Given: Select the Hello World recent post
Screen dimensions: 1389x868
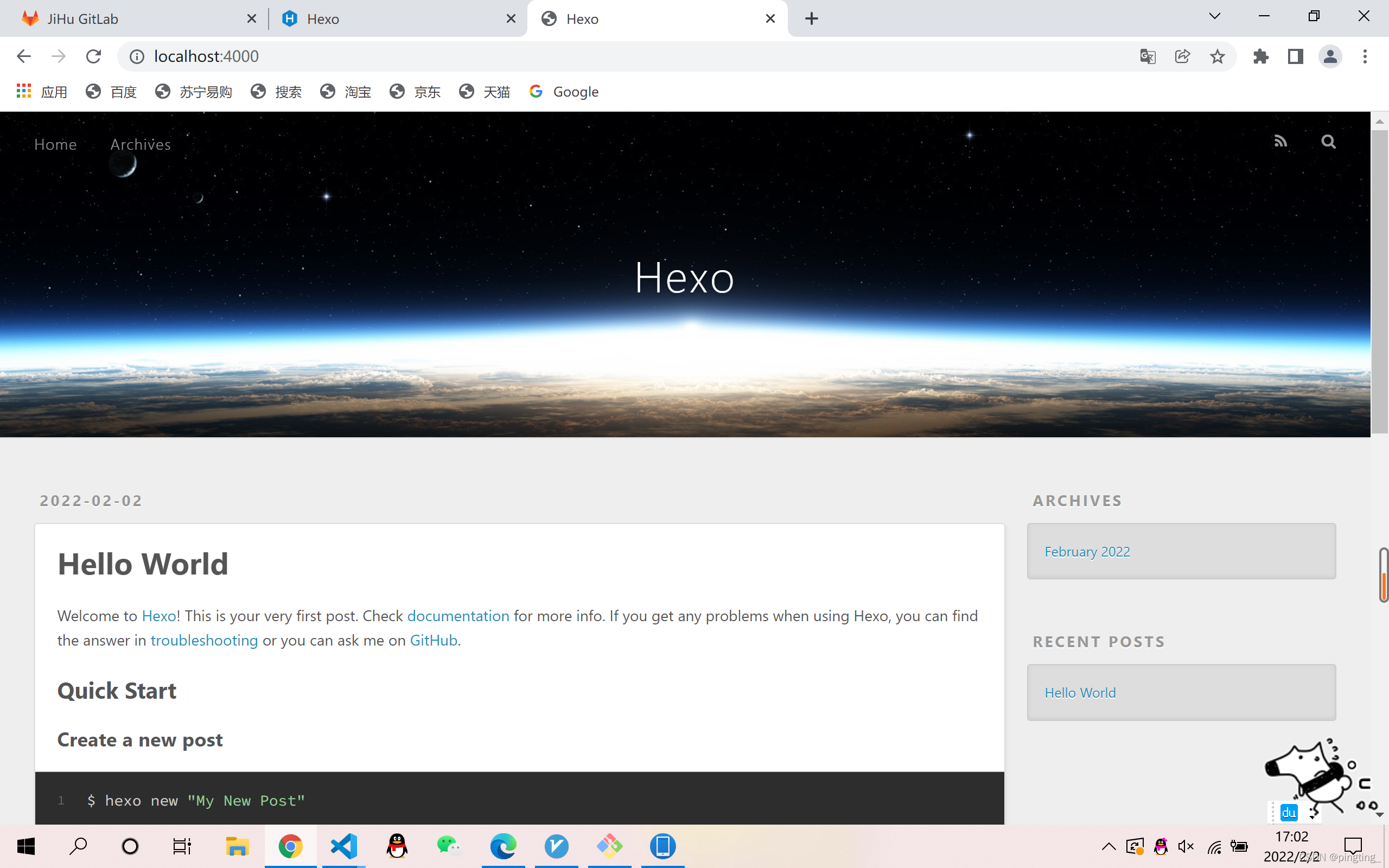Looking at the screenshot, I should coord(1080,692).
